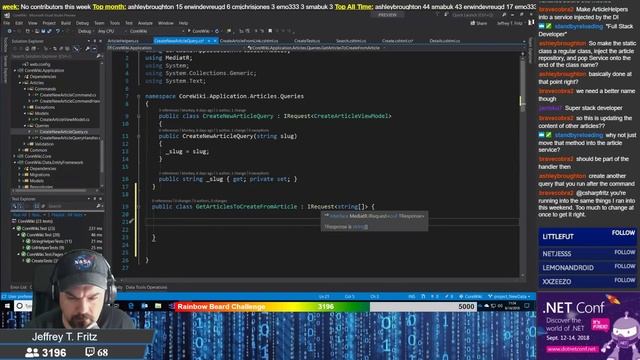Click the Undo toolbar icon
640x360 pixels.
point(58,31)
